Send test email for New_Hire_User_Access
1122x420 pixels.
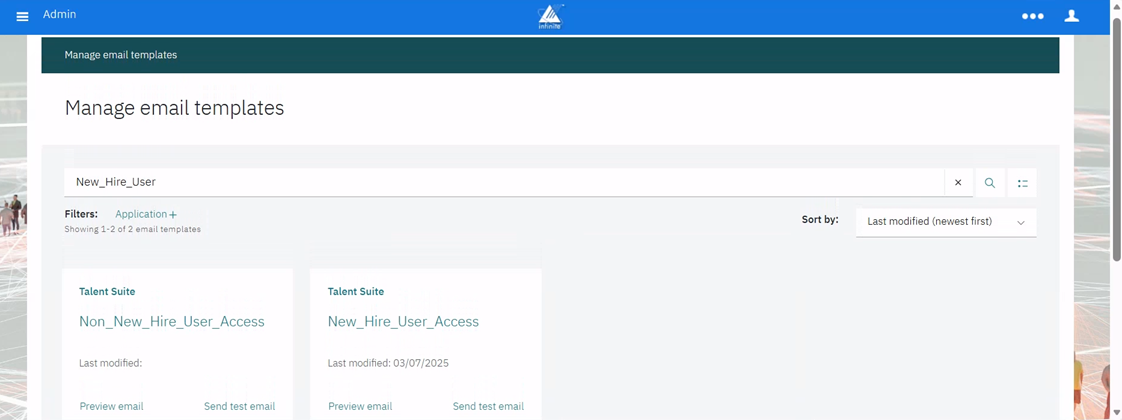click(488, 406)
